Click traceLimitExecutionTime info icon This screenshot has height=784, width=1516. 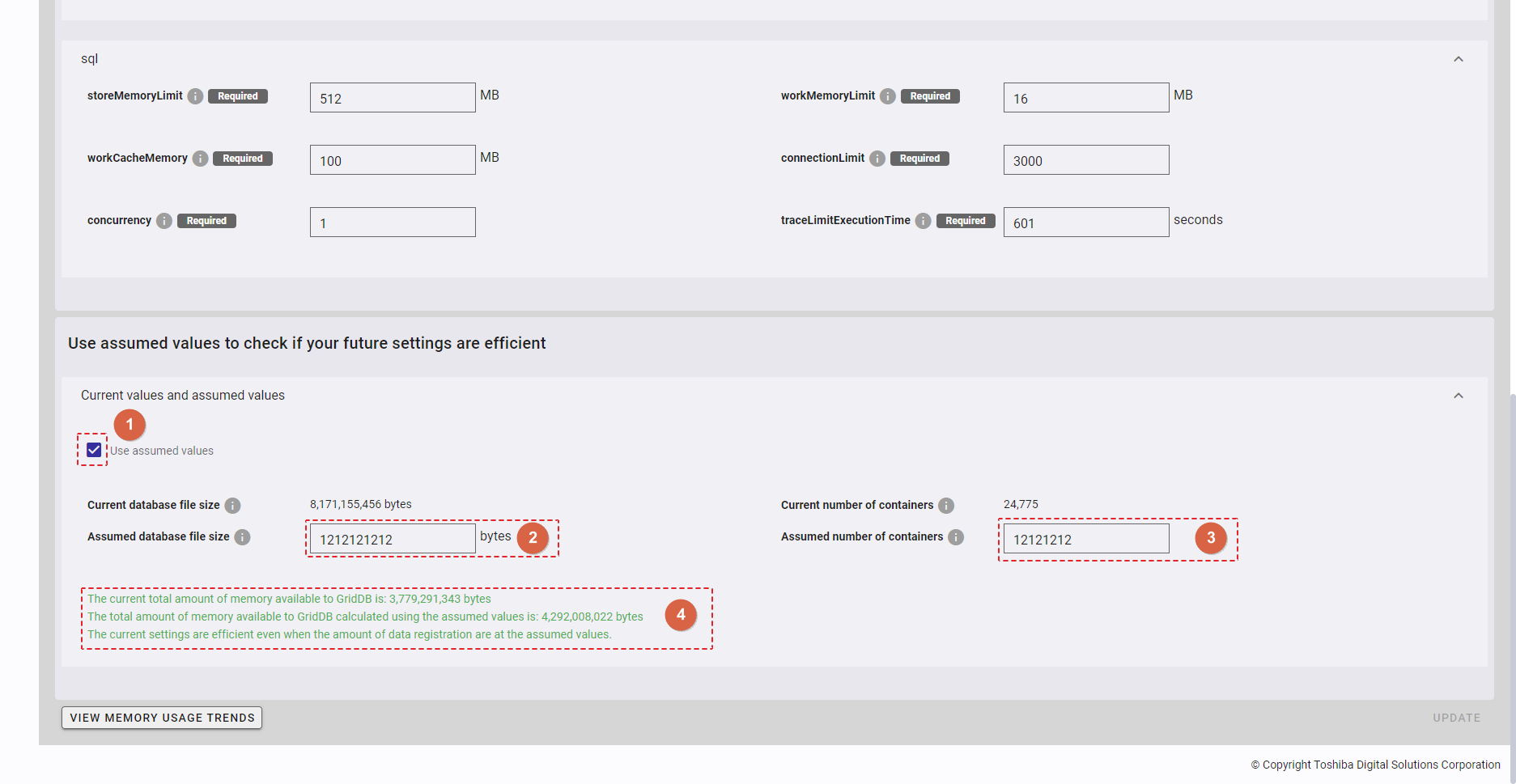pos(924,221)
